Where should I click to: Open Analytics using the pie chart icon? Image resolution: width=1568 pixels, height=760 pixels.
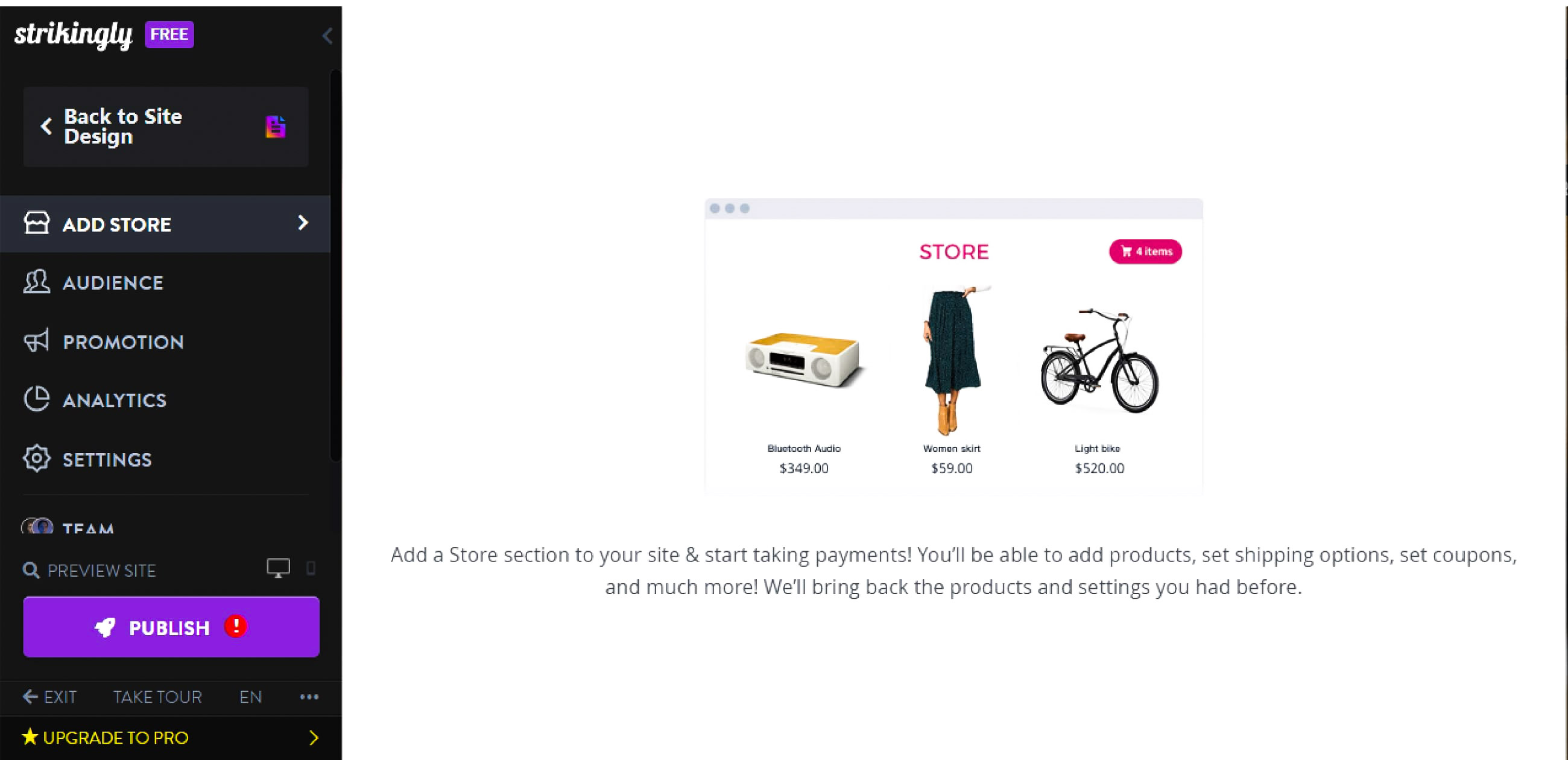click(37, 399)
